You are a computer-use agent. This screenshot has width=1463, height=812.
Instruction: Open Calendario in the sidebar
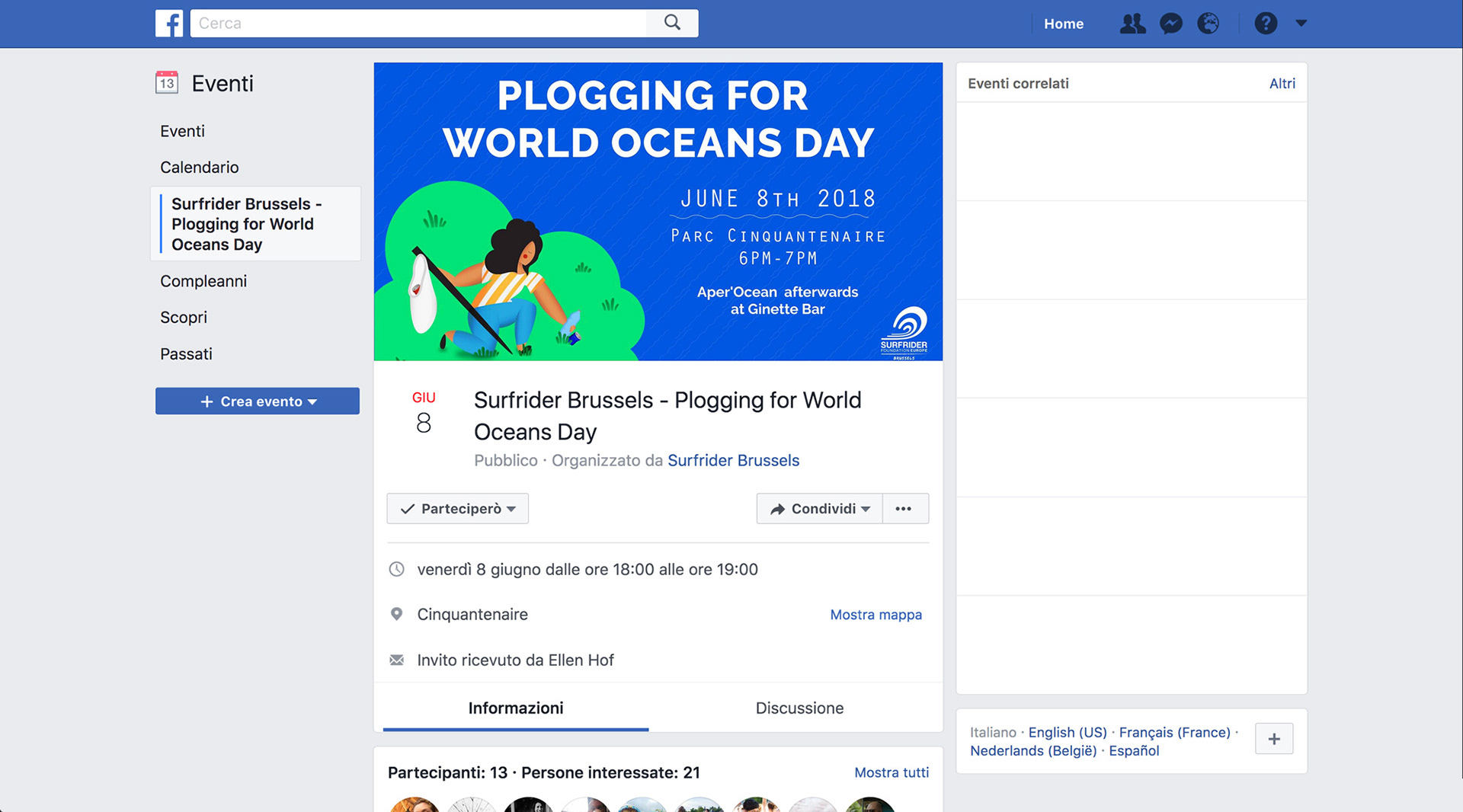199,167
